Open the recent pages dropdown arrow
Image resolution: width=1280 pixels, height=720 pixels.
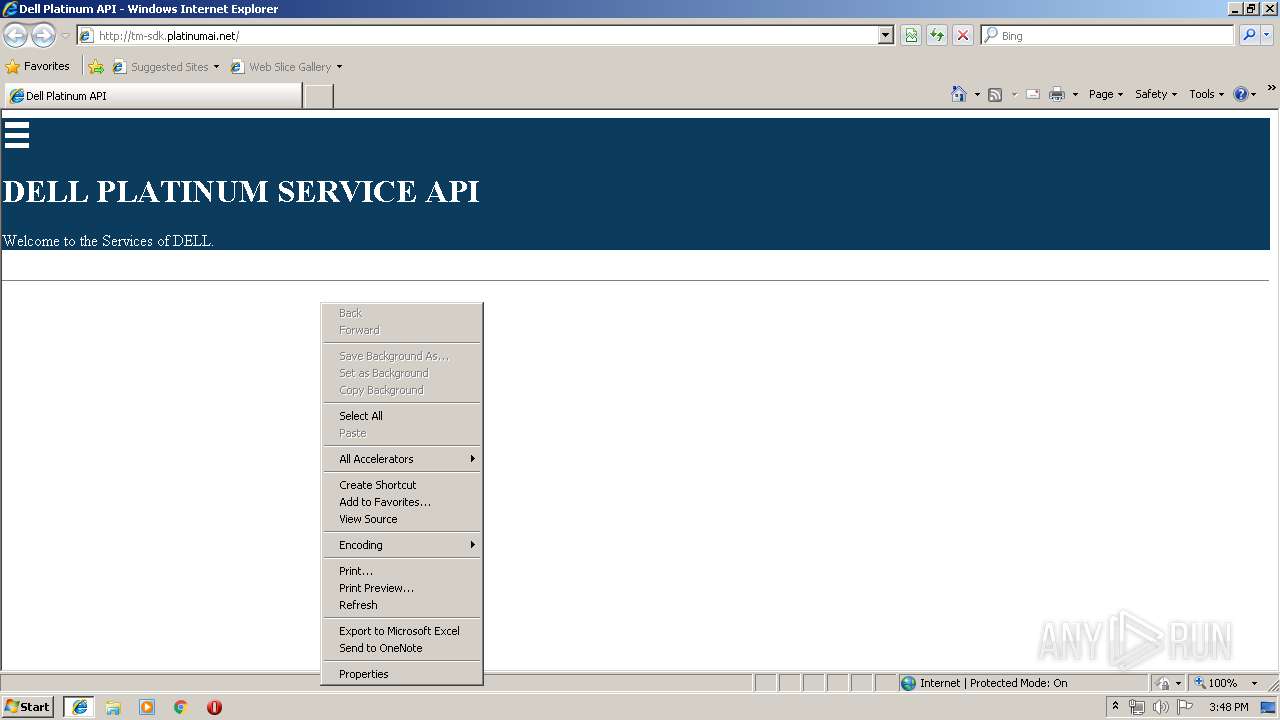[65, 36]
